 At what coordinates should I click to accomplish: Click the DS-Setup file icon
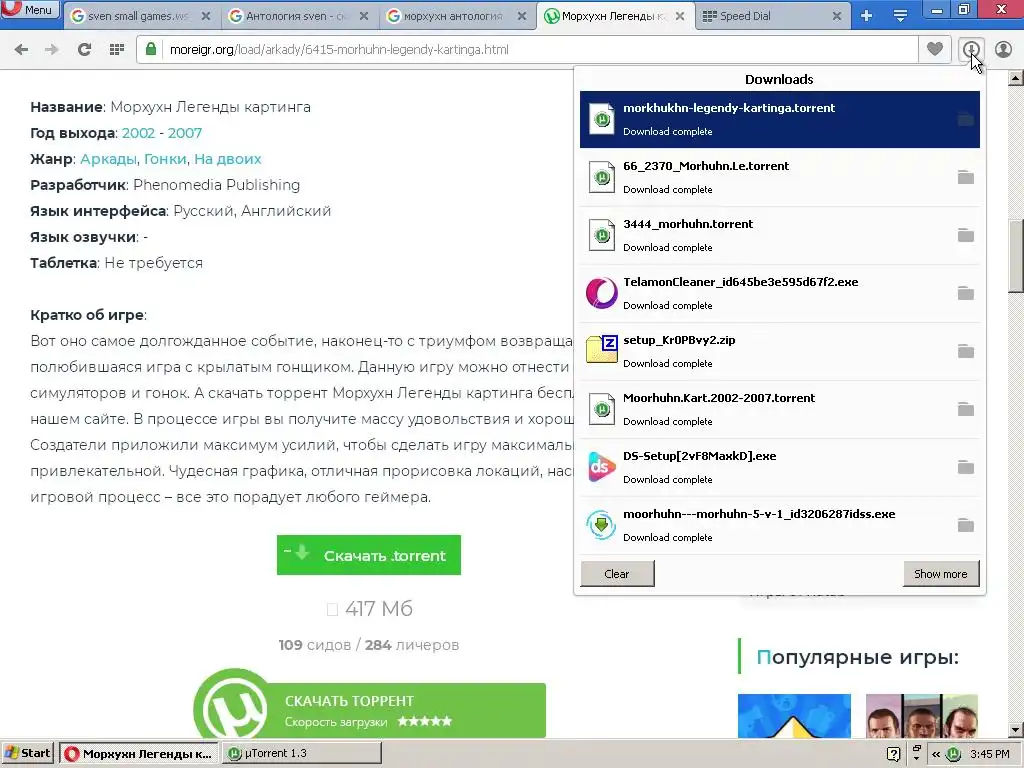601,467
